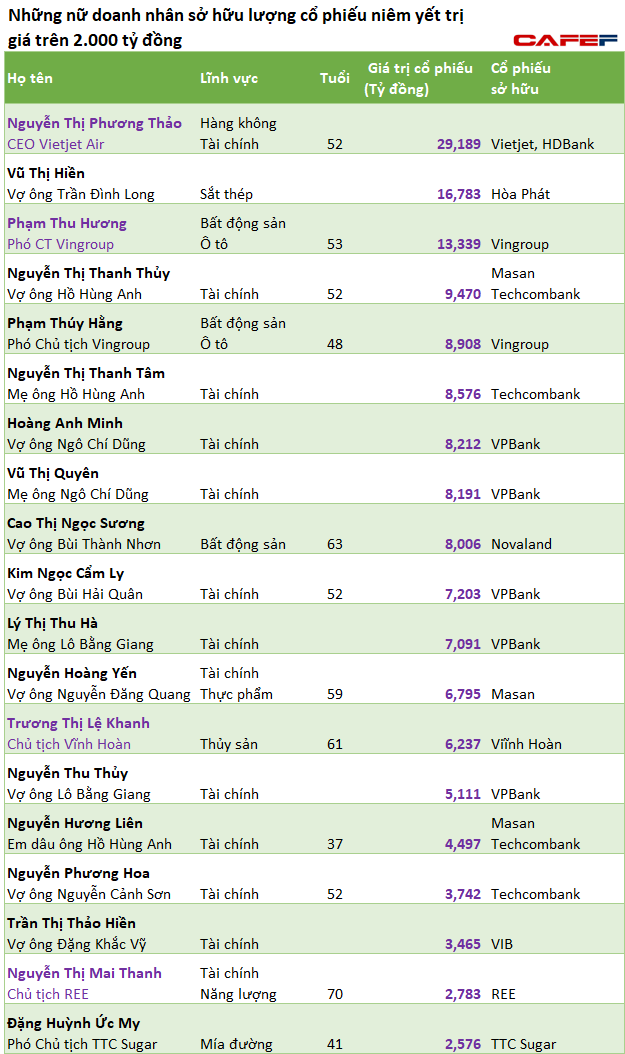
Task: Select the 29,189 share value cell
Action: [x=458, y=144]
